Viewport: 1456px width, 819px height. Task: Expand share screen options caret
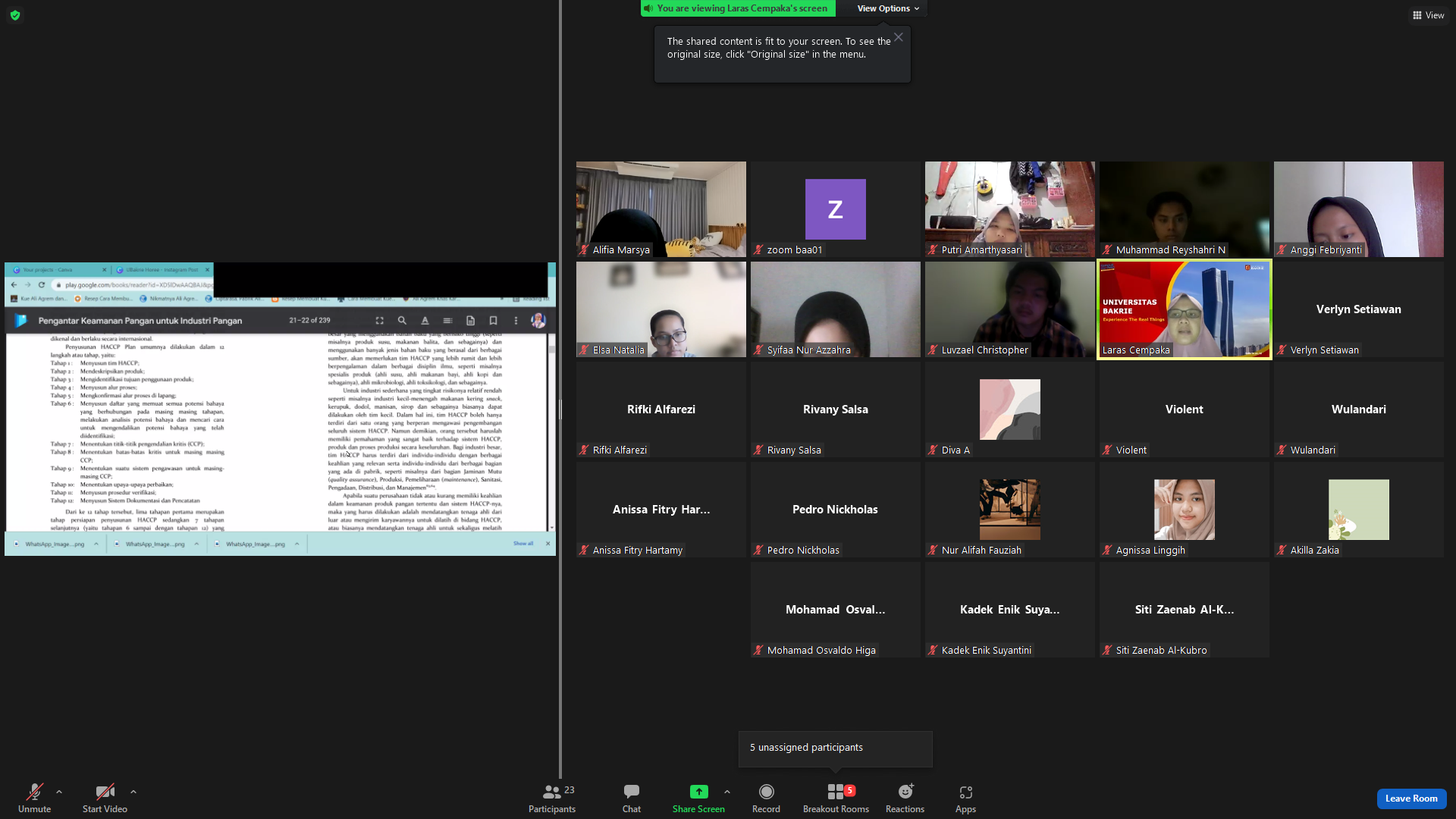coord(727,792)
